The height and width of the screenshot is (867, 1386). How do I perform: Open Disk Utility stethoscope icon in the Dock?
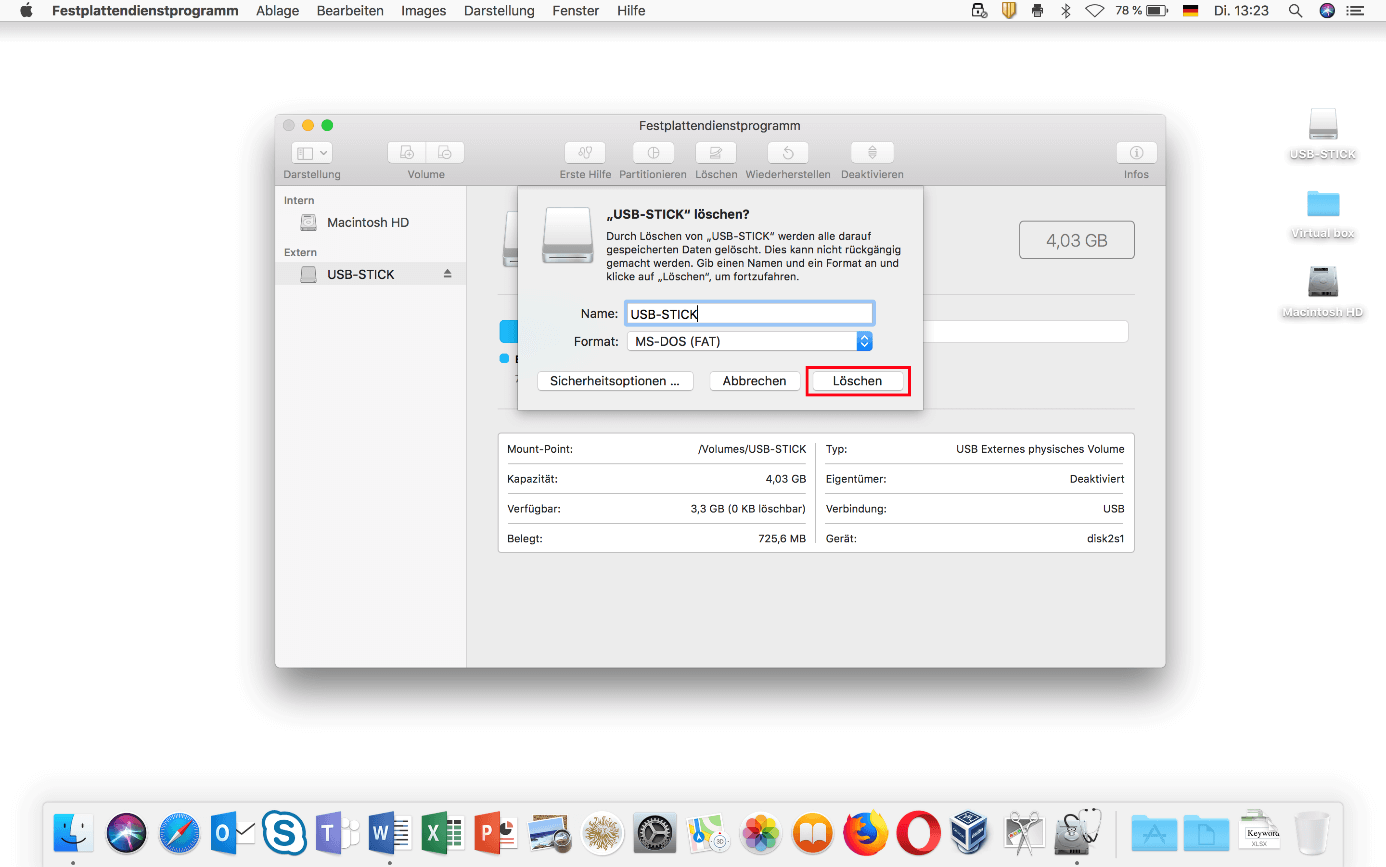pyautogui.click(x=1077, y=831)
